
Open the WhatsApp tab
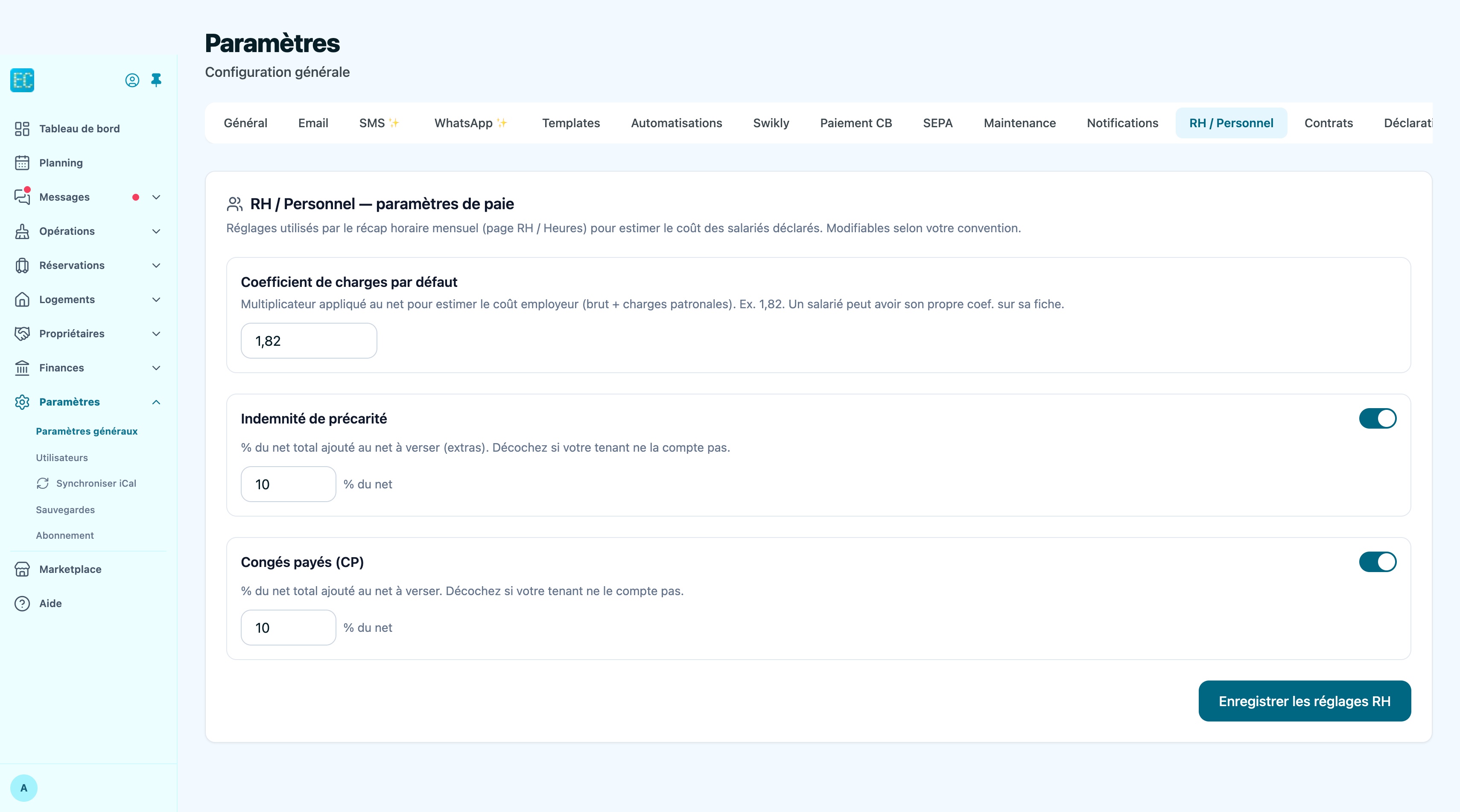[470, 123]
